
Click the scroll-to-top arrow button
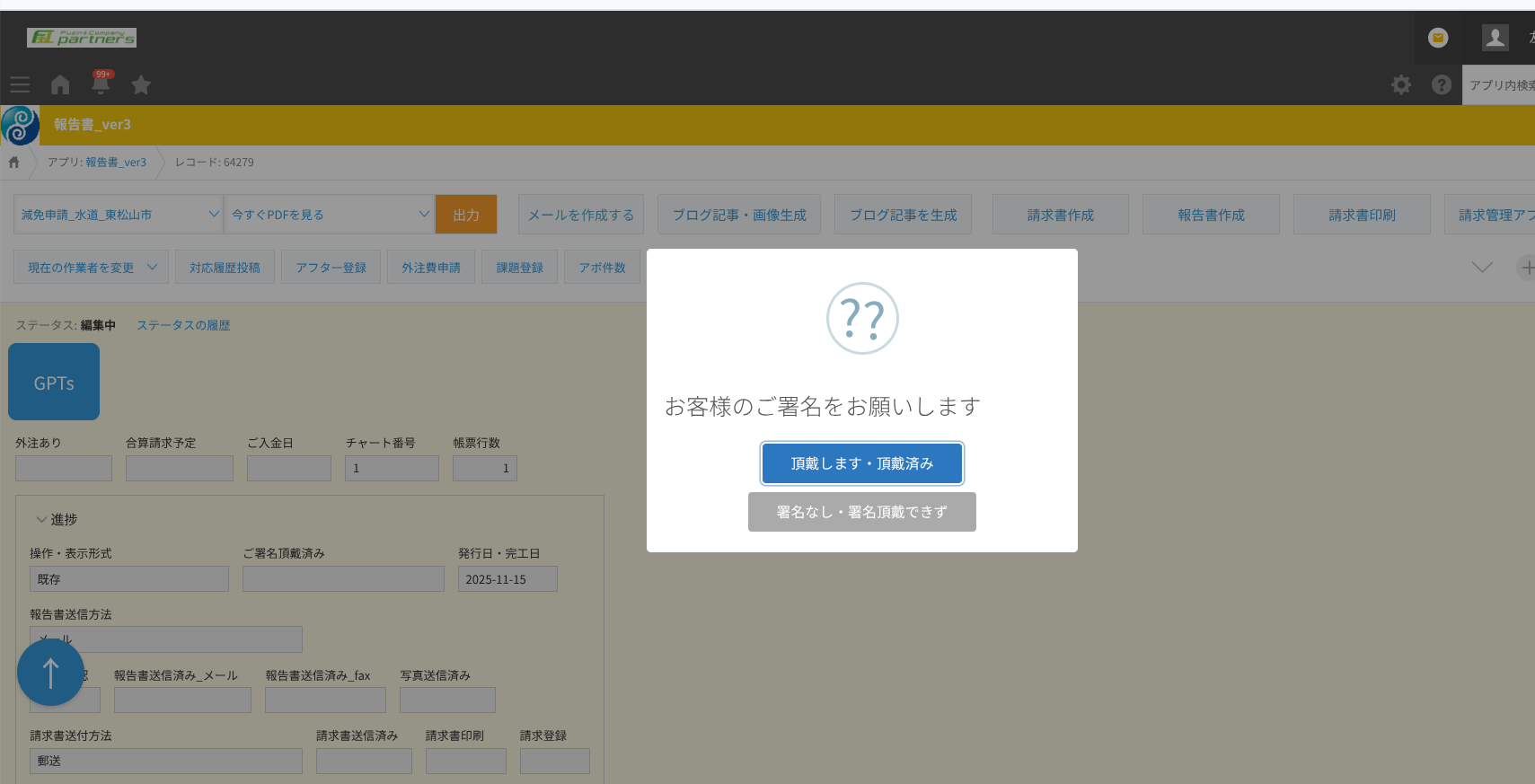click(50, 673)
